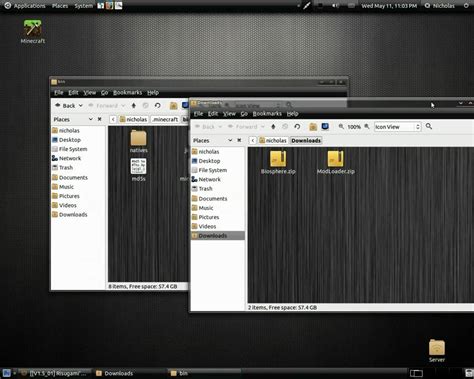This screenshot has width=474, height=379.
Task: Go up one folder in Downloads window
Action: coord(273,127)
